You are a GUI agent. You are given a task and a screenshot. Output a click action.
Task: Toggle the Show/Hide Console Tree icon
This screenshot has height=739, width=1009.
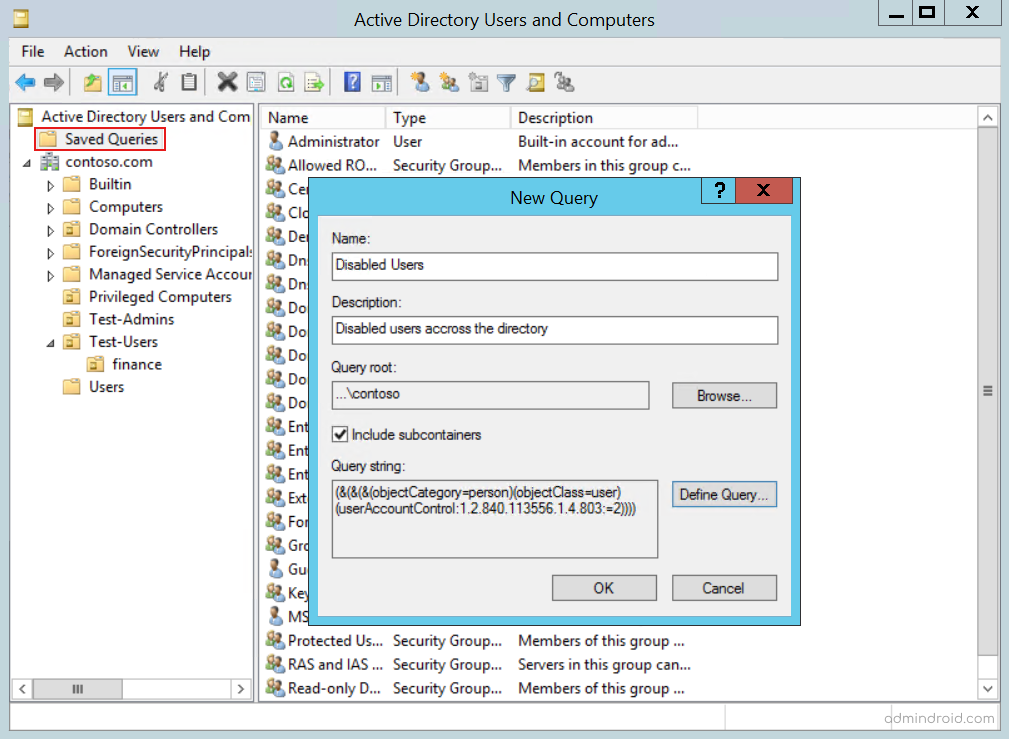coord(121,82)
